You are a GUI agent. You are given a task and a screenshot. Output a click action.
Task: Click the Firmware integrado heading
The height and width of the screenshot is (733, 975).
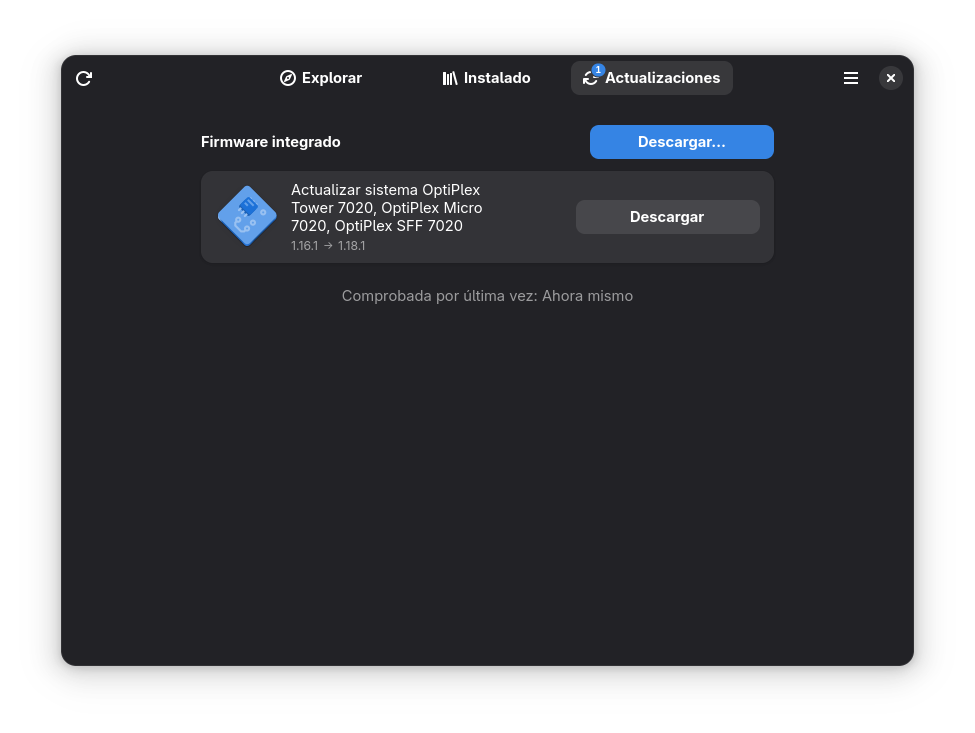(270, 142)
